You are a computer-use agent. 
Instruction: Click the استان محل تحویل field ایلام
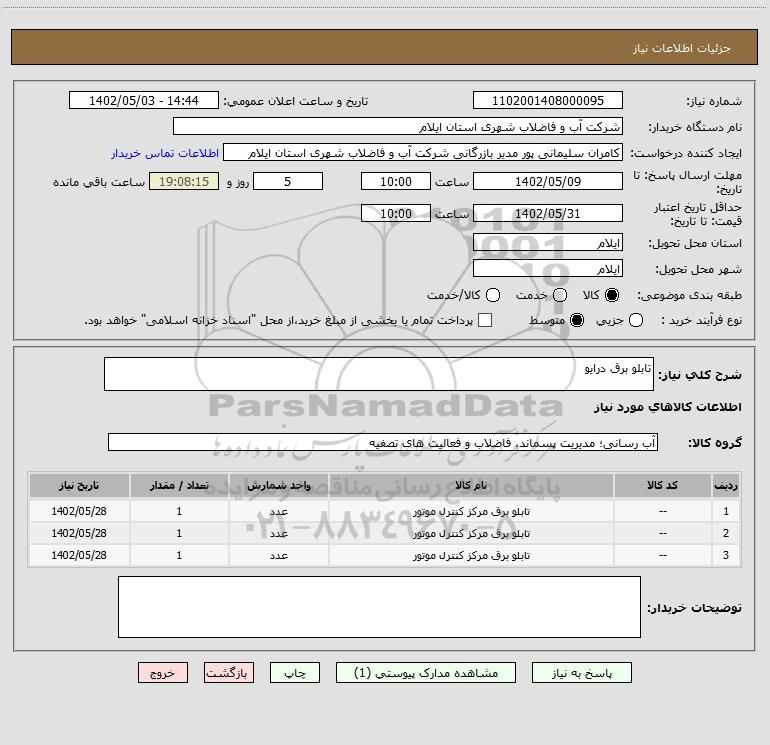(x=548, y=243)
